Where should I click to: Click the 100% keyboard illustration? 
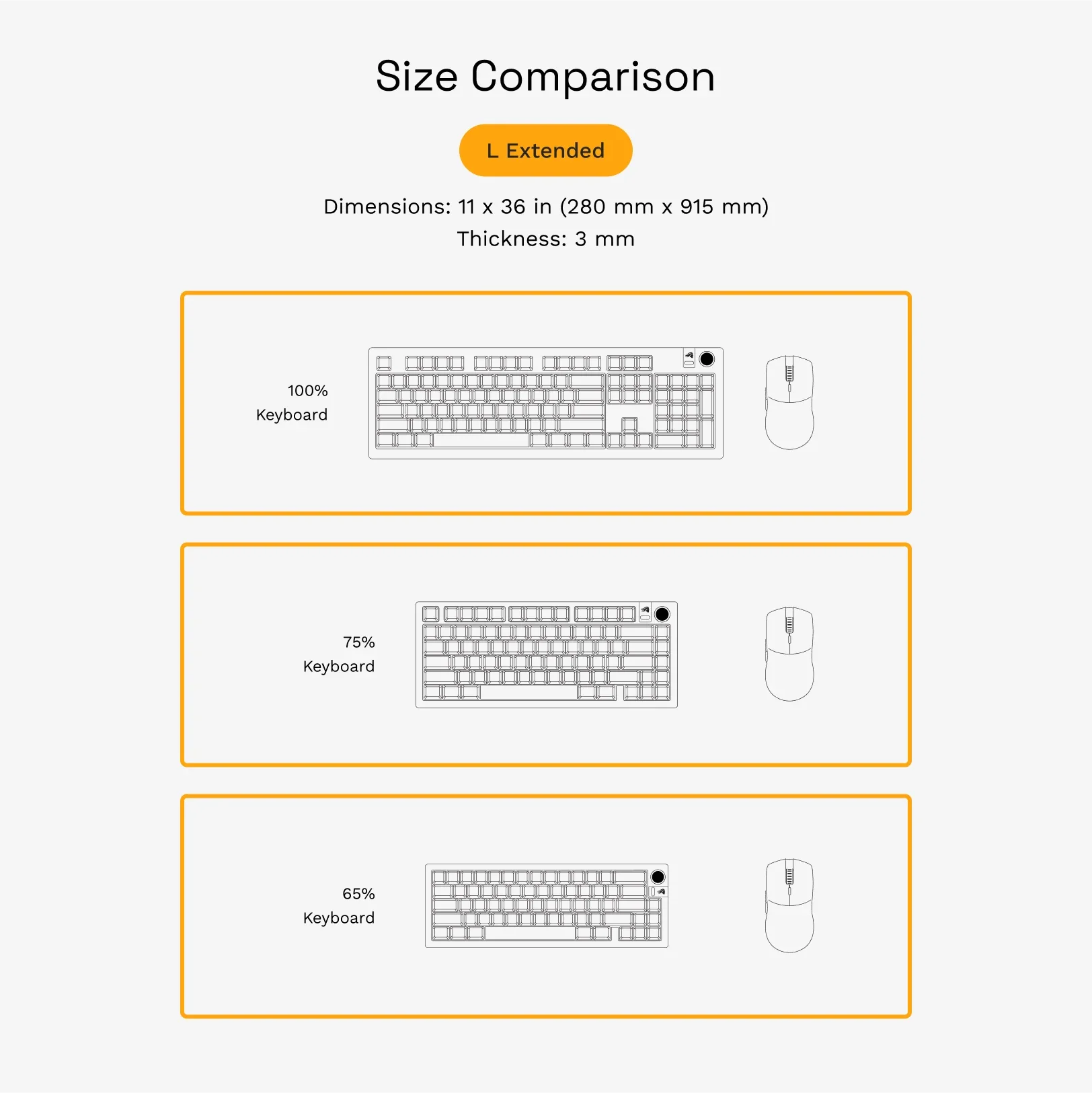click(545, 404)
